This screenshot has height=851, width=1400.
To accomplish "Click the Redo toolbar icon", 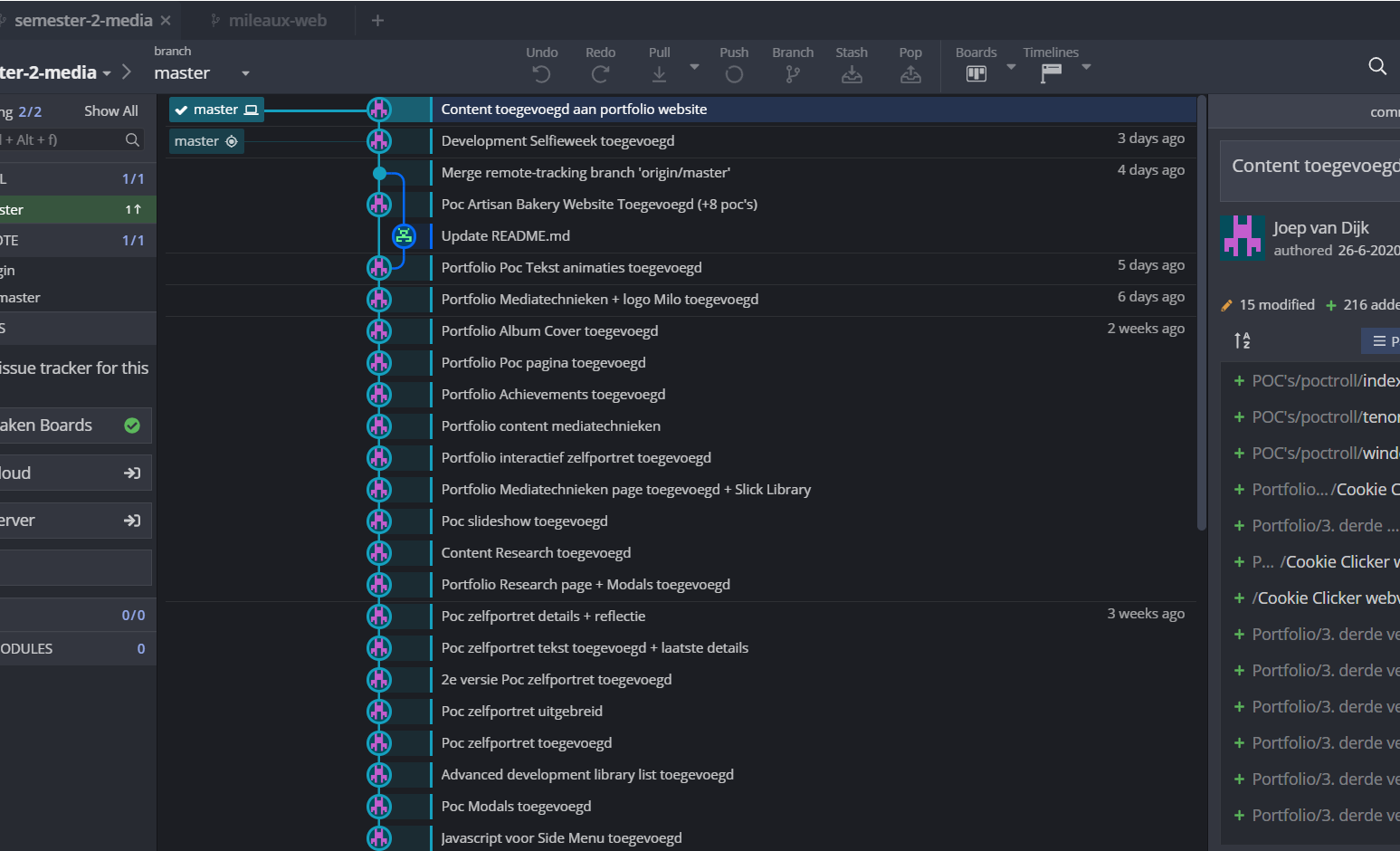I will tap(600, 74).
